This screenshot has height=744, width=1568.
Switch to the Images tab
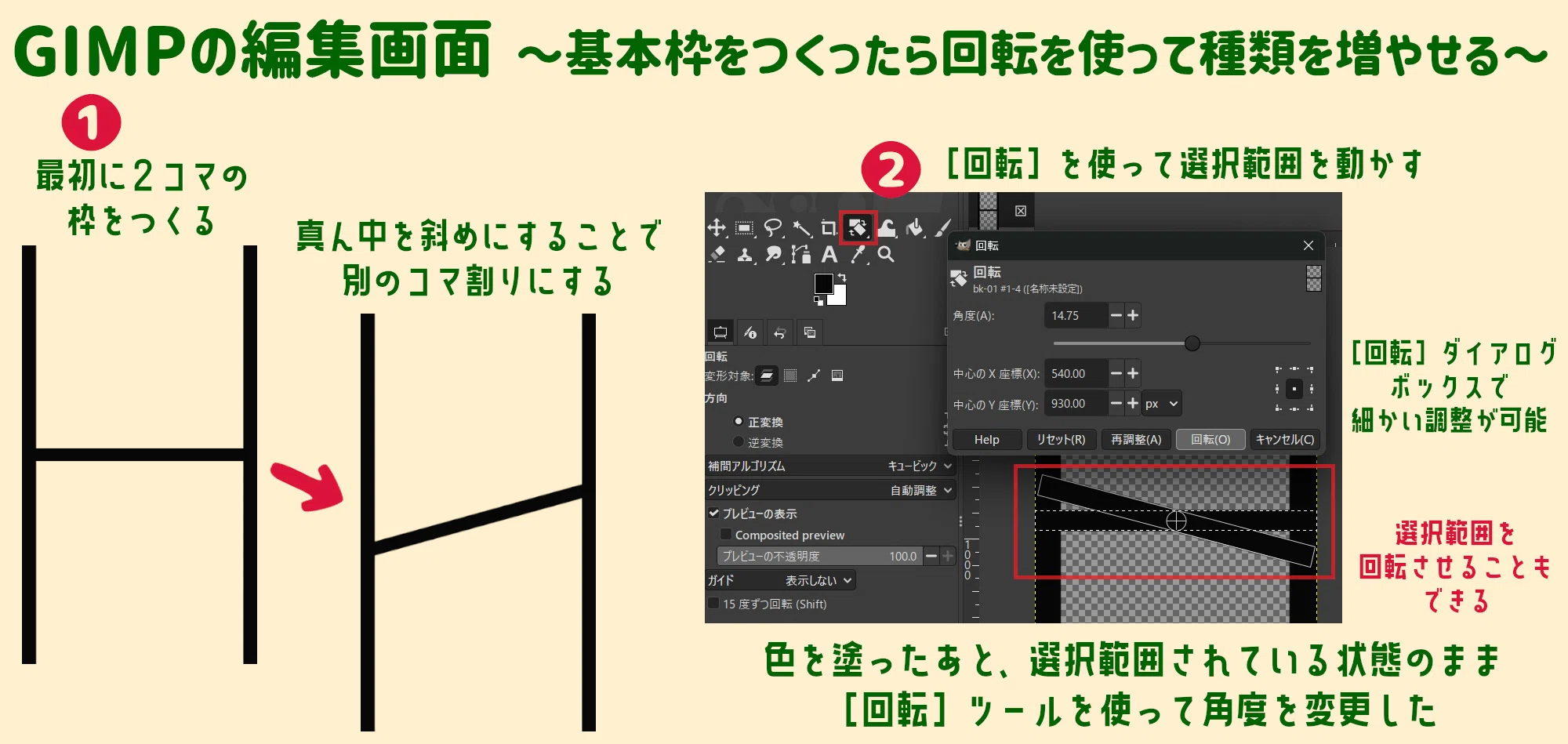click(809, 332)
